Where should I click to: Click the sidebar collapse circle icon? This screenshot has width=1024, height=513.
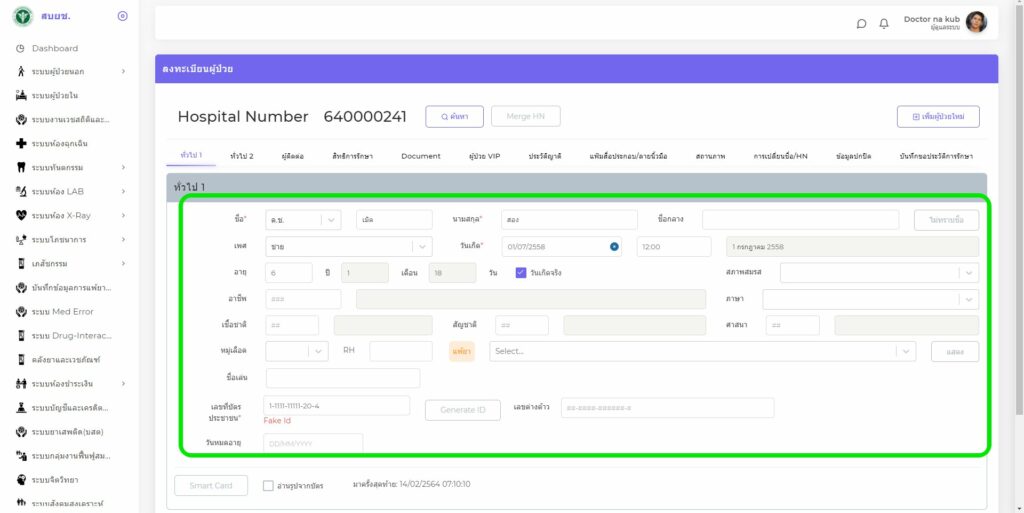point(122,16)
